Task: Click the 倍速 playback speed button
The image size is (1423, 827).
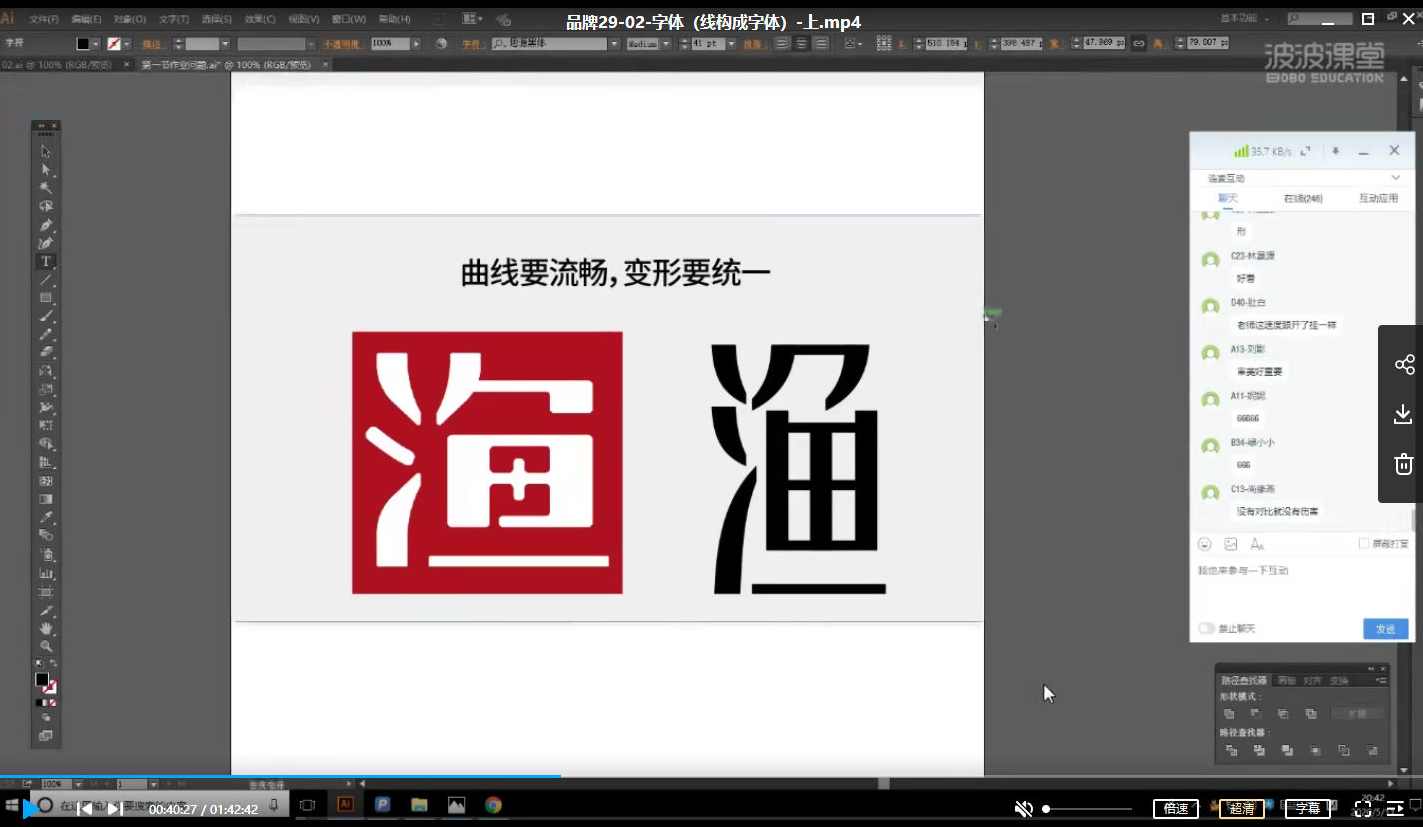Action: point(1175,808)
